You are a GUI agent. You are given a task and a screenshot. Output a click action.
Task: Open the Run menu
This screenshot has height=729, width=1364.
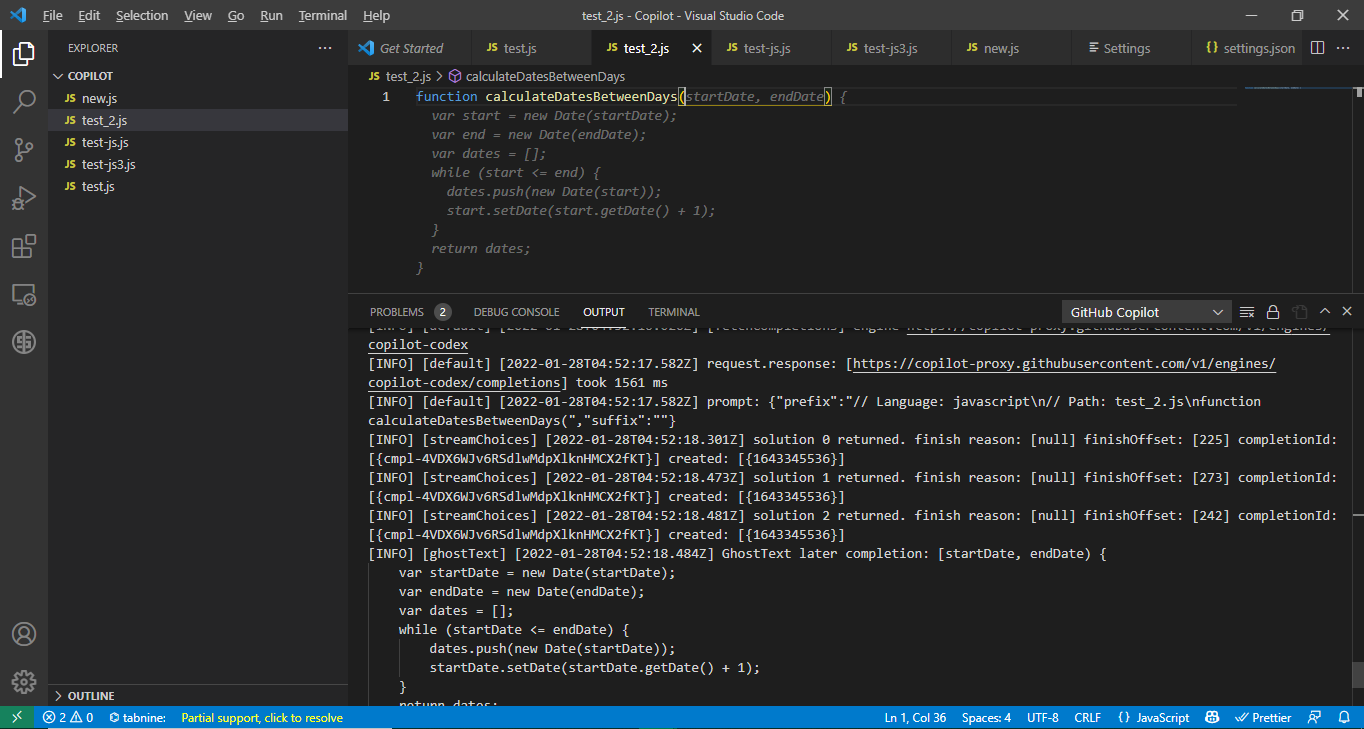271,16
